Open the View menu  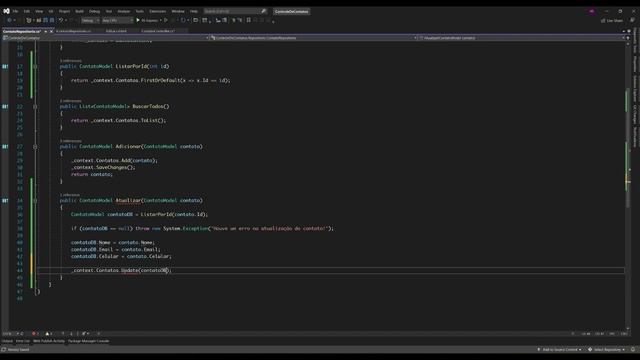[x=39, y=11]
